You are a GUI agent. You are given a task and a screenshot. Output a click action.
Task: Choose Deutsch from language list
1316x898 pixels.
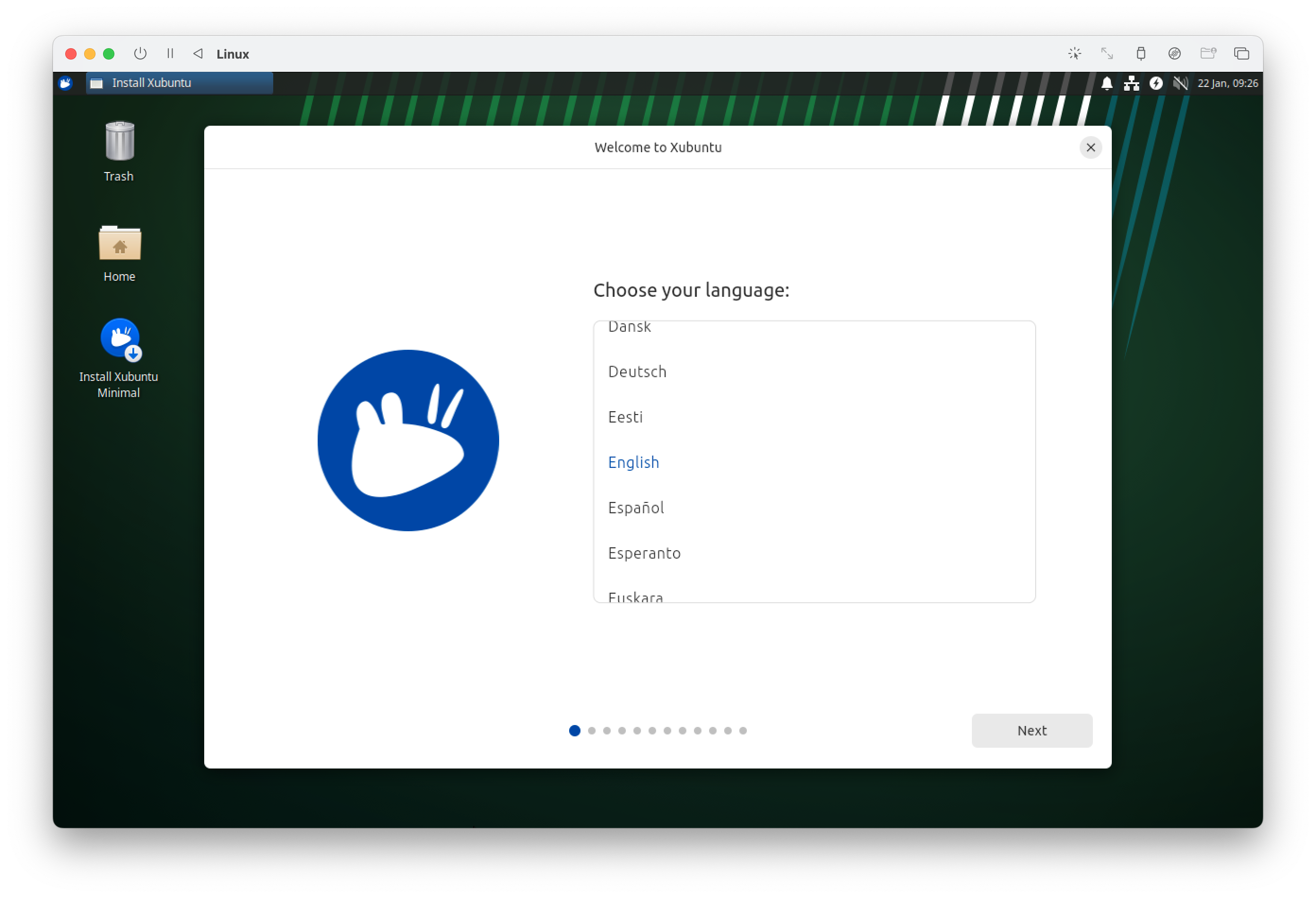pyautogui.click(x=814, y=371)
